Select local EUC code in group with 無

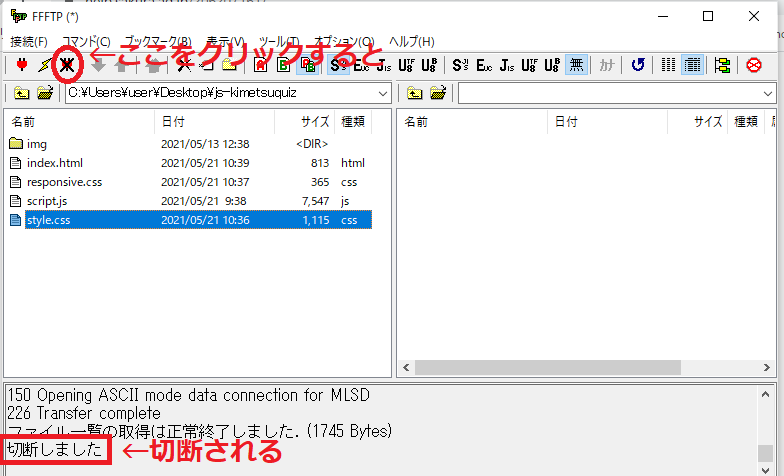(484, 64)
